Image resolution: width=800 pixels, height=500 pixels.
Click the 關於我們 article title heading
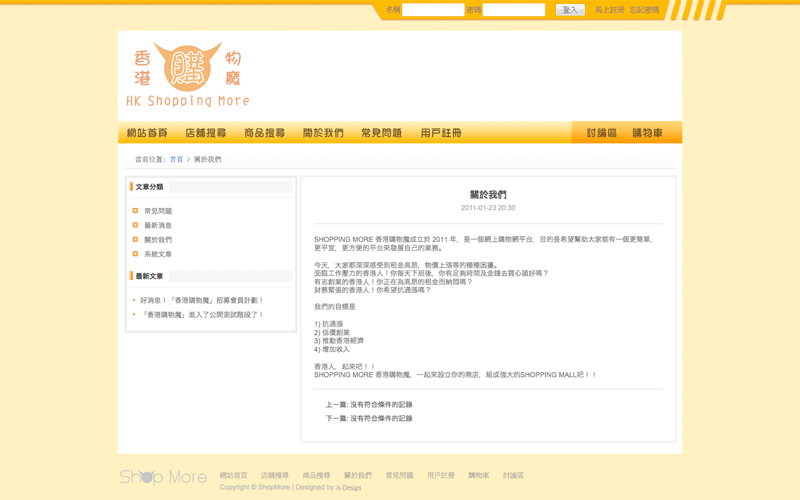488,194
